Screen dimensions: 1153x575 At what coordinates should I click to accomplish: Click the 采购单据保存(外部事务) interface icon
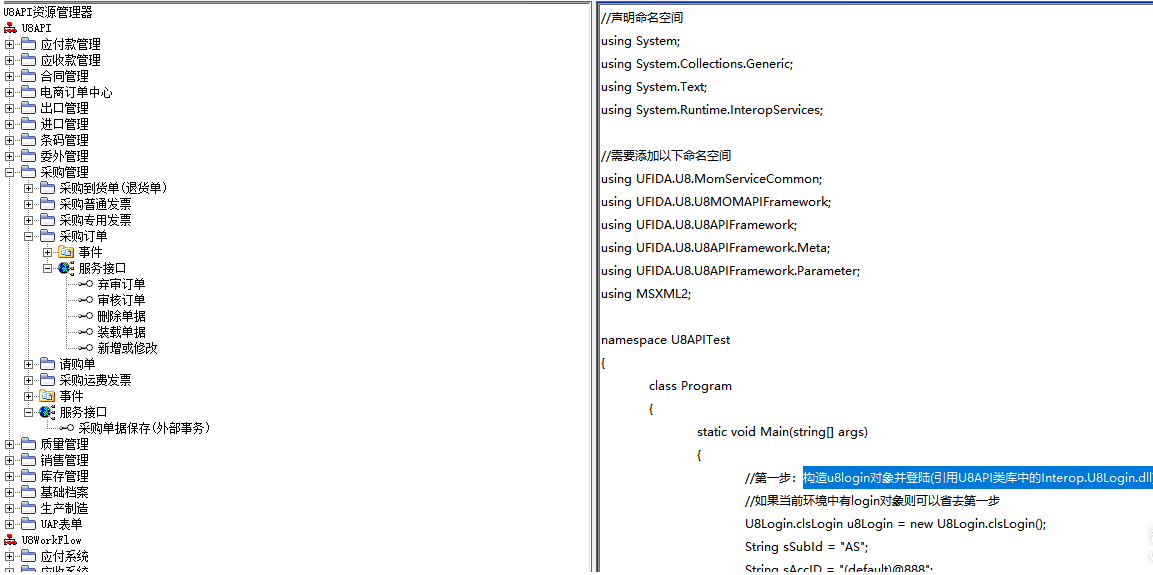pyautogui.click(x=66, y=428)
